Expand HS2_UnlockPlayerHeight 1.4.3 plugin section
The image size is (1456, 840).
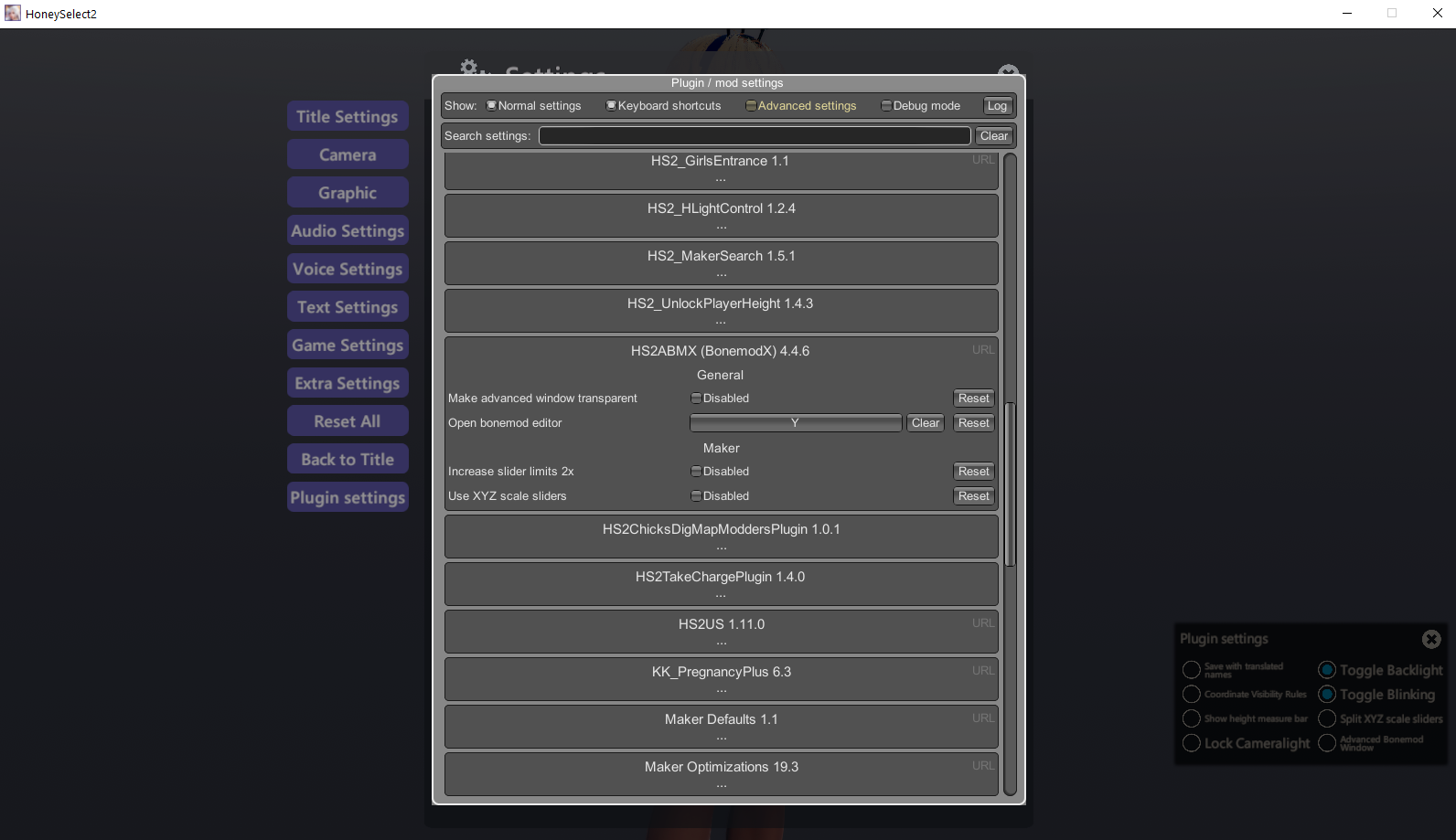(721, 311)
